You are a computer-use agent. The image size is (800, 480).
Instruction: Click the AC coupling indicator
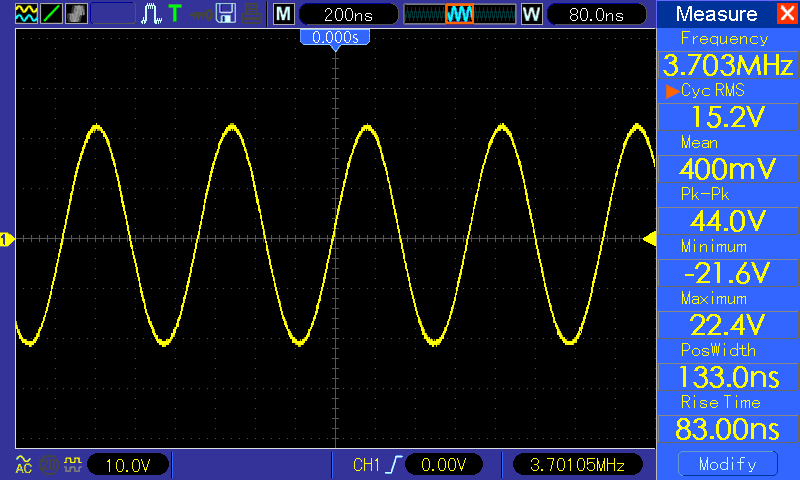(24, 464)
